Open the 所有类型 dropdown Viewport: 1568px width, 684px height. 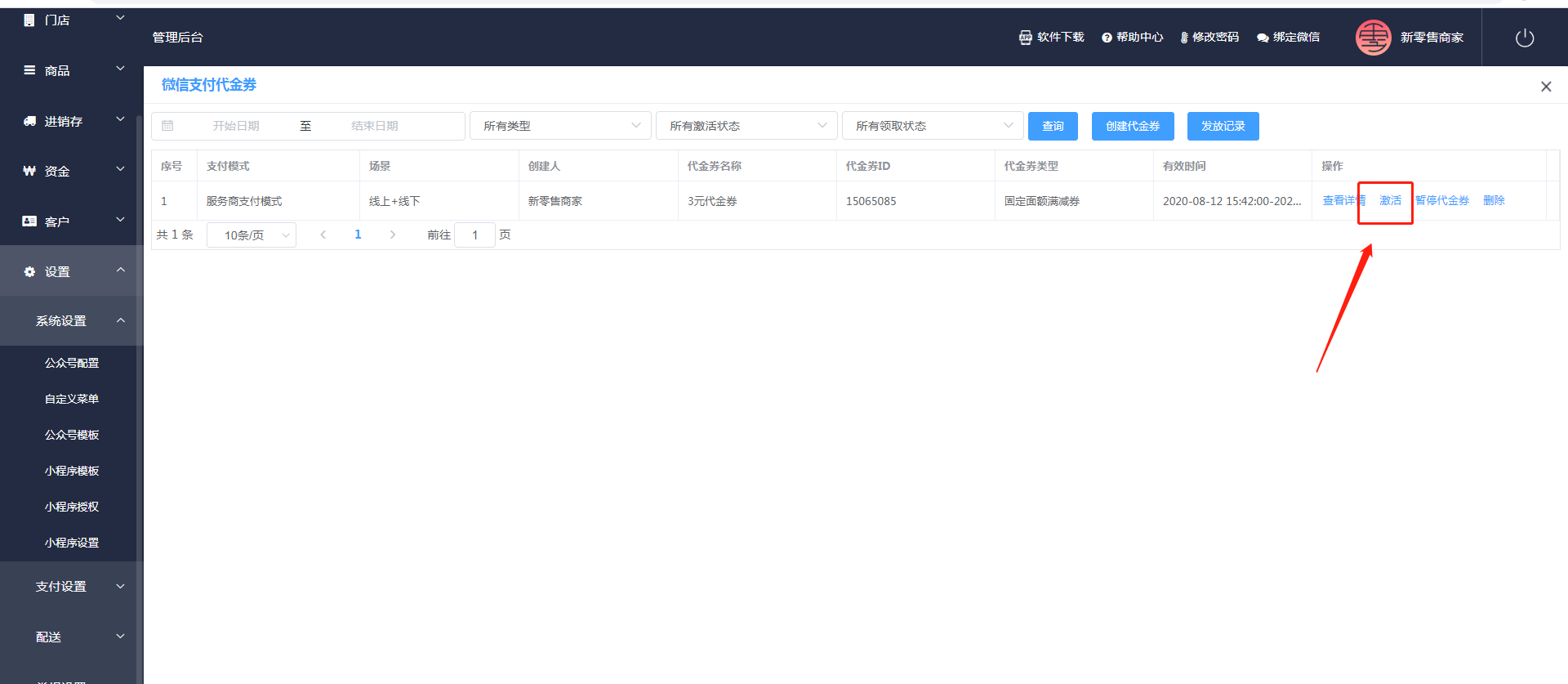560,126
